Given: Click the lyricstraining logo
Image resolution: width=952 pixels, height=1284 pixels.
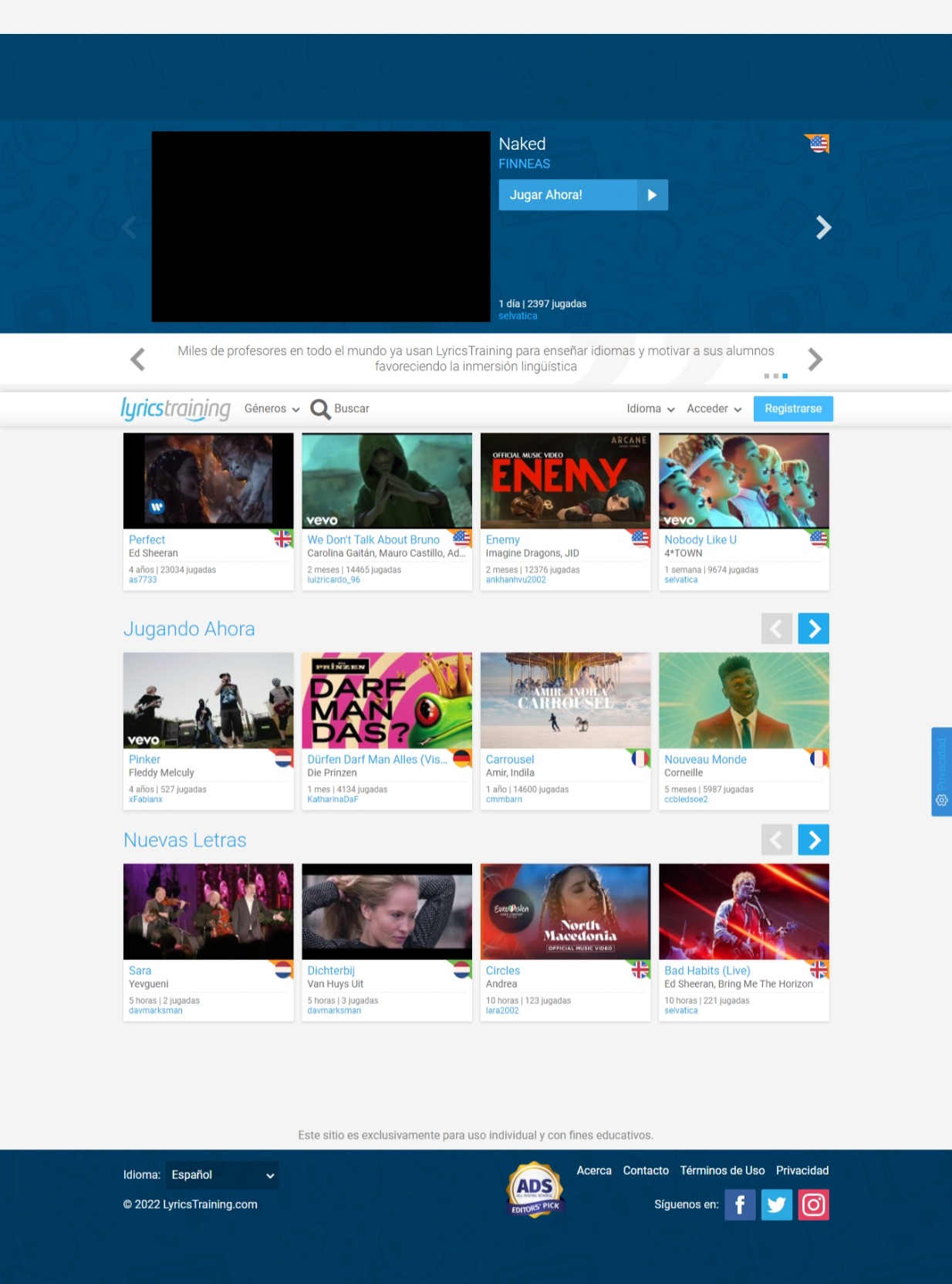Looking at the screenshot, I should (176, 409).
